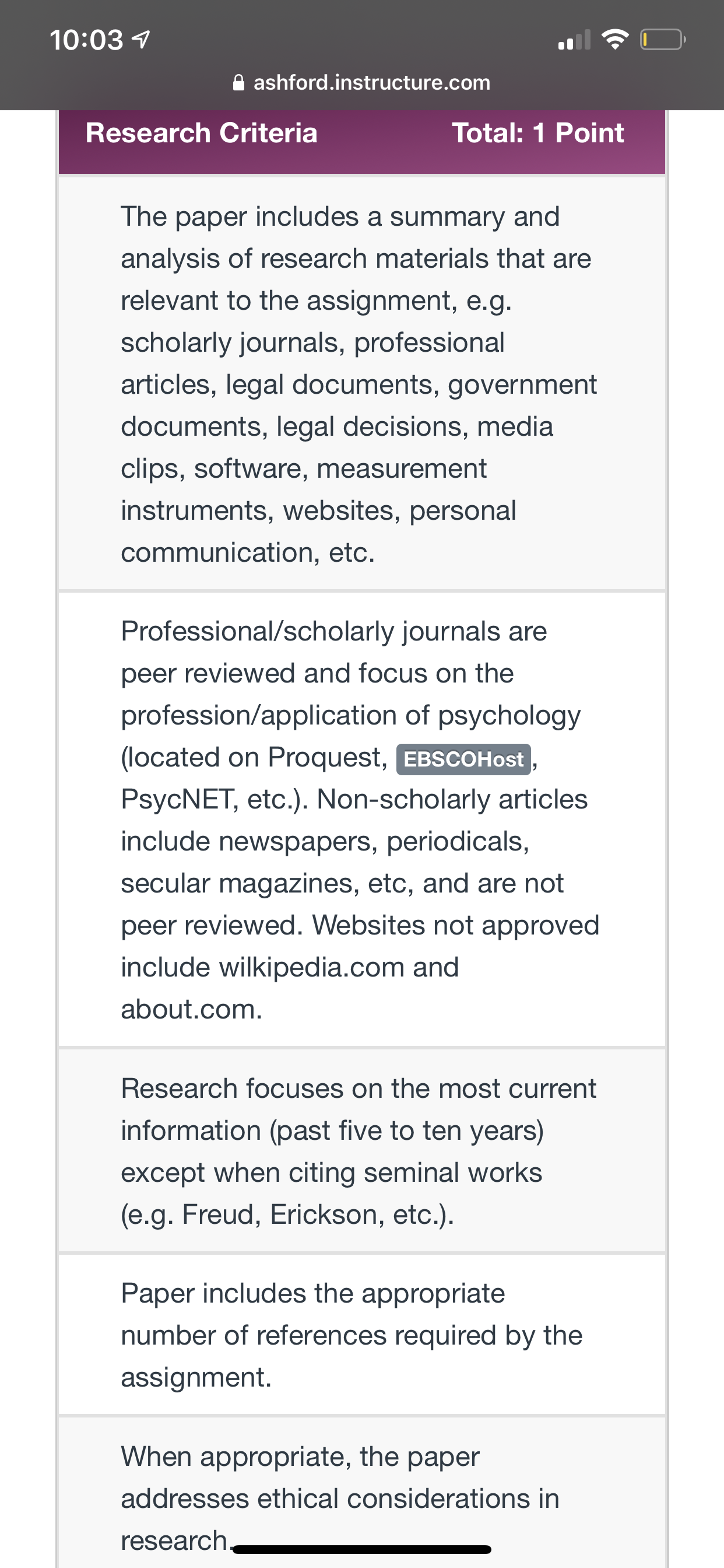Viewport: 724px width, 1568px height.
Task: Select the most current information criteria row
Action: 362,1150
